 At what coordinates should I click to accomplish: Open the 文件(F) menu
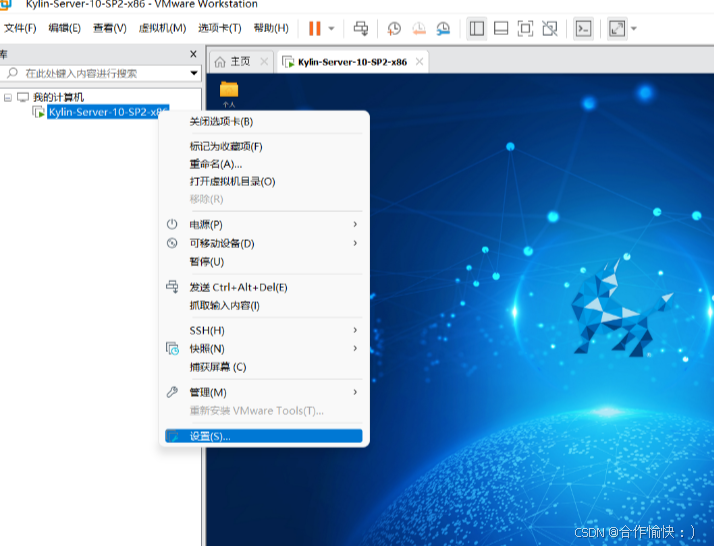(x=20, y=28)
